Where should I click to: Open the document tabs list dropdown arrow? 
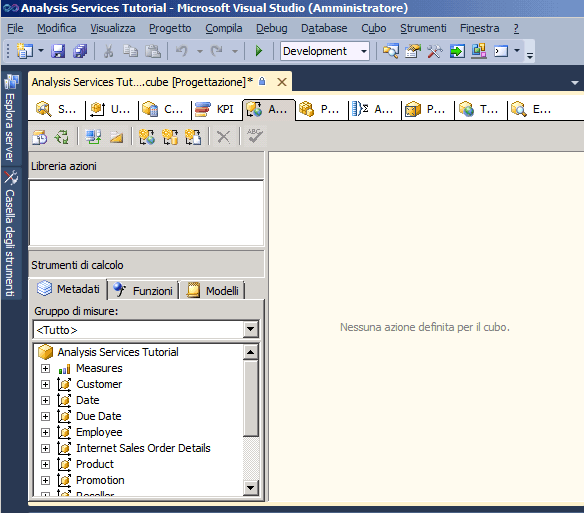[x=575, y=83]
